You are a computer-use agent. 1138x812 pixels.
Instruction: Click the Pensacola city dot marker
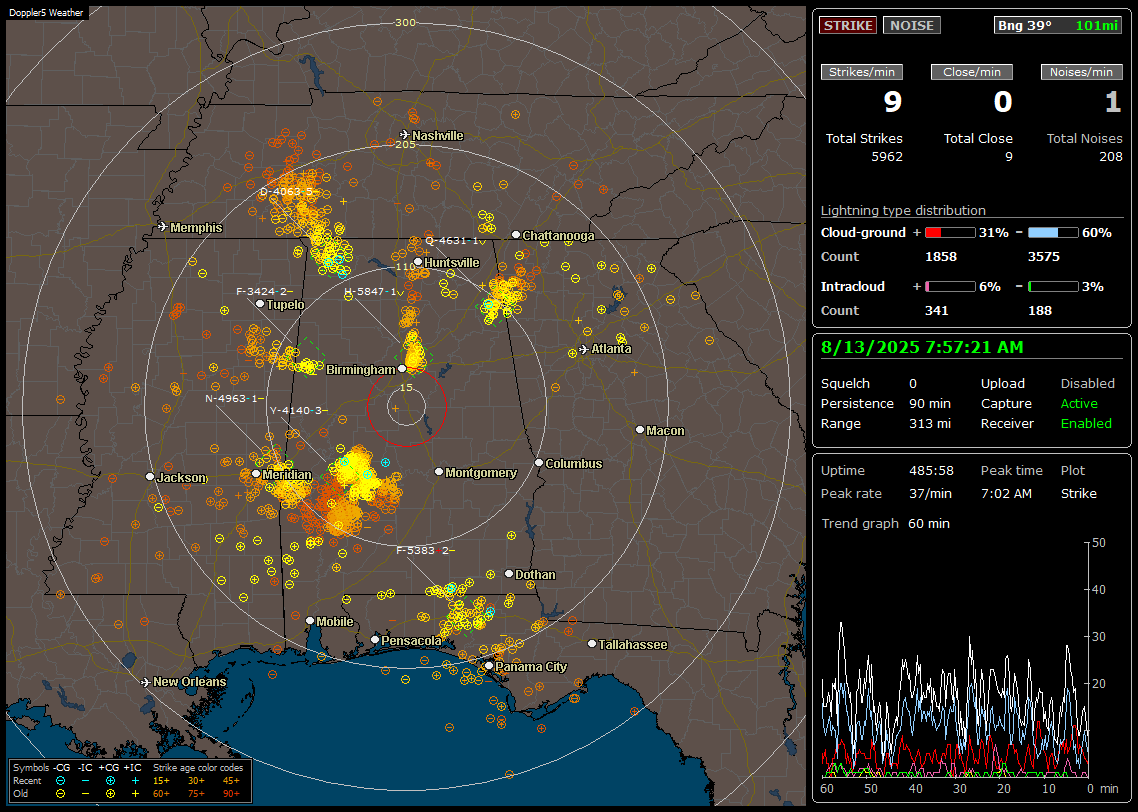[375, 640]
